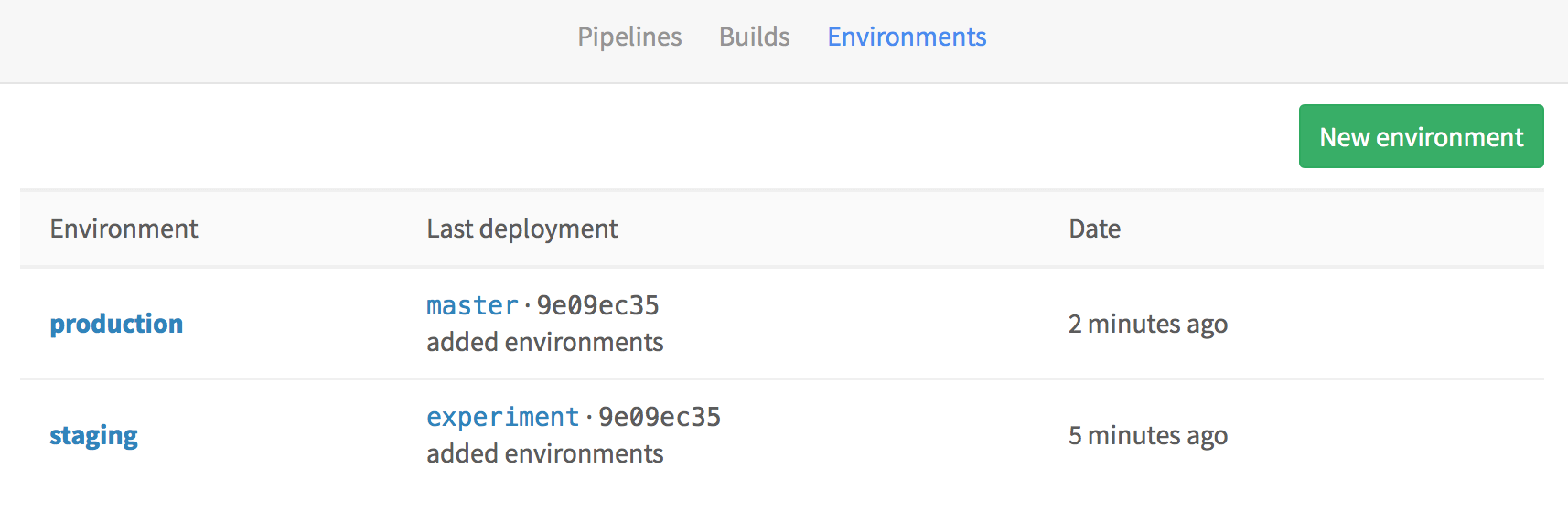Click the 2 minutes ago timestamp
1568x532 pixels.
tap(1148, 324)
